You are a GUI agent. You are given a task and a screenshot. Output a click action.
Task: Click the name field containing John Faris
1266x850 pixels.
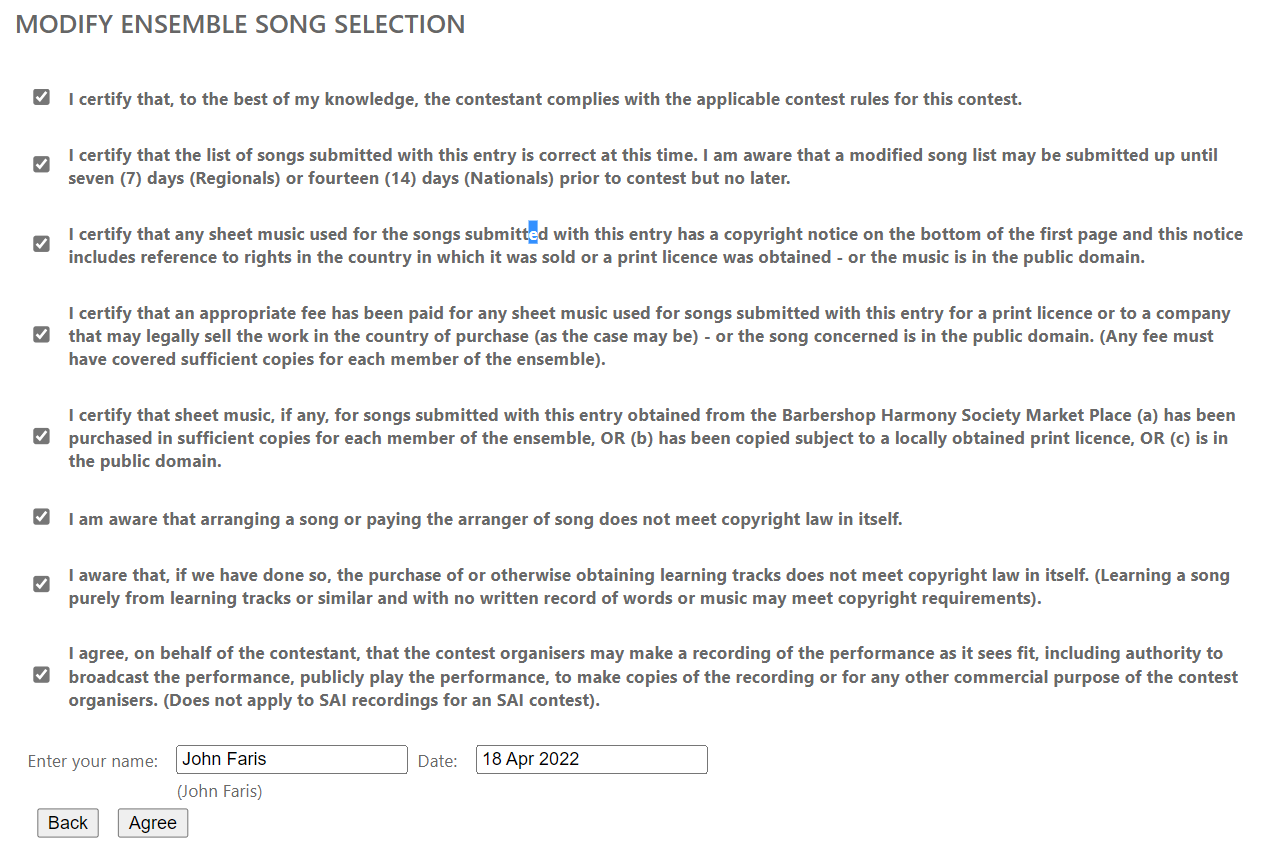pos(292,759)
